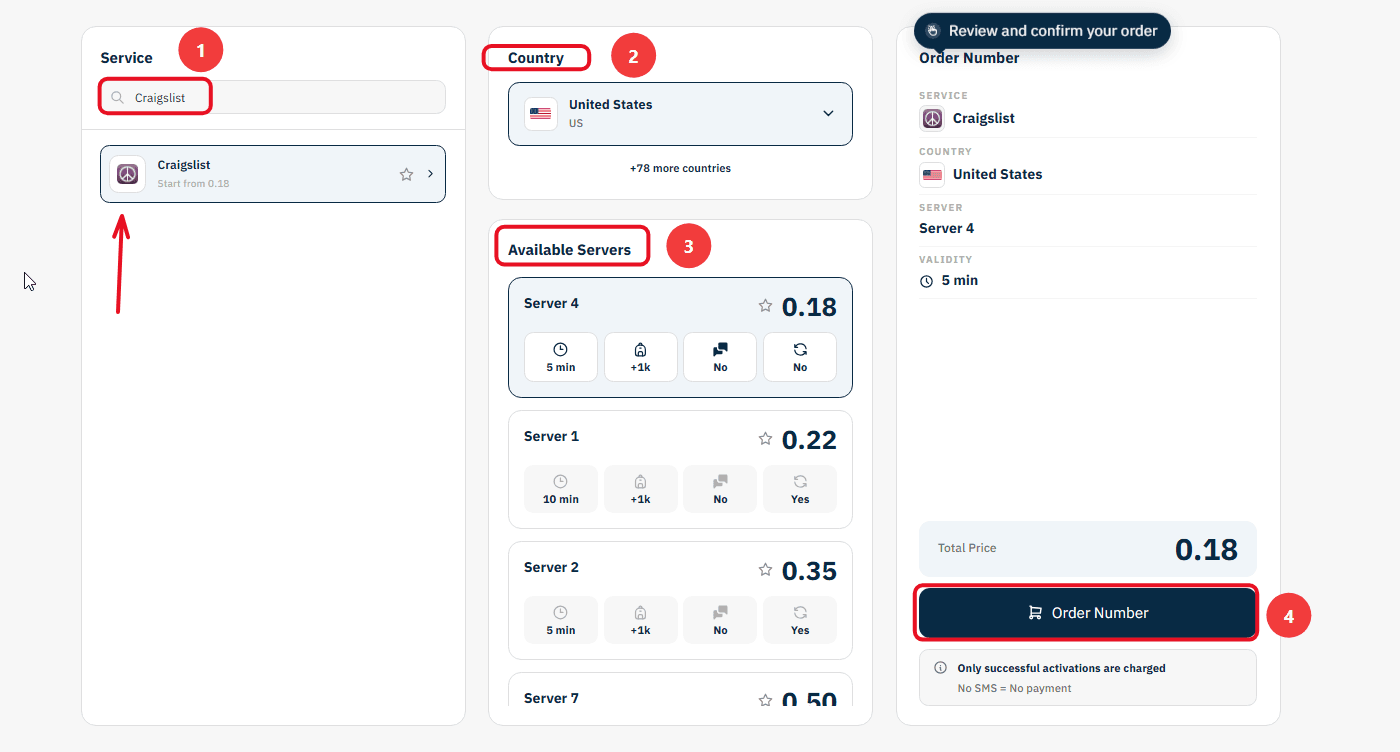Select the 'Server 7' card title
The width and height of the screenshot is (1400, 752).
pos(551,698)
